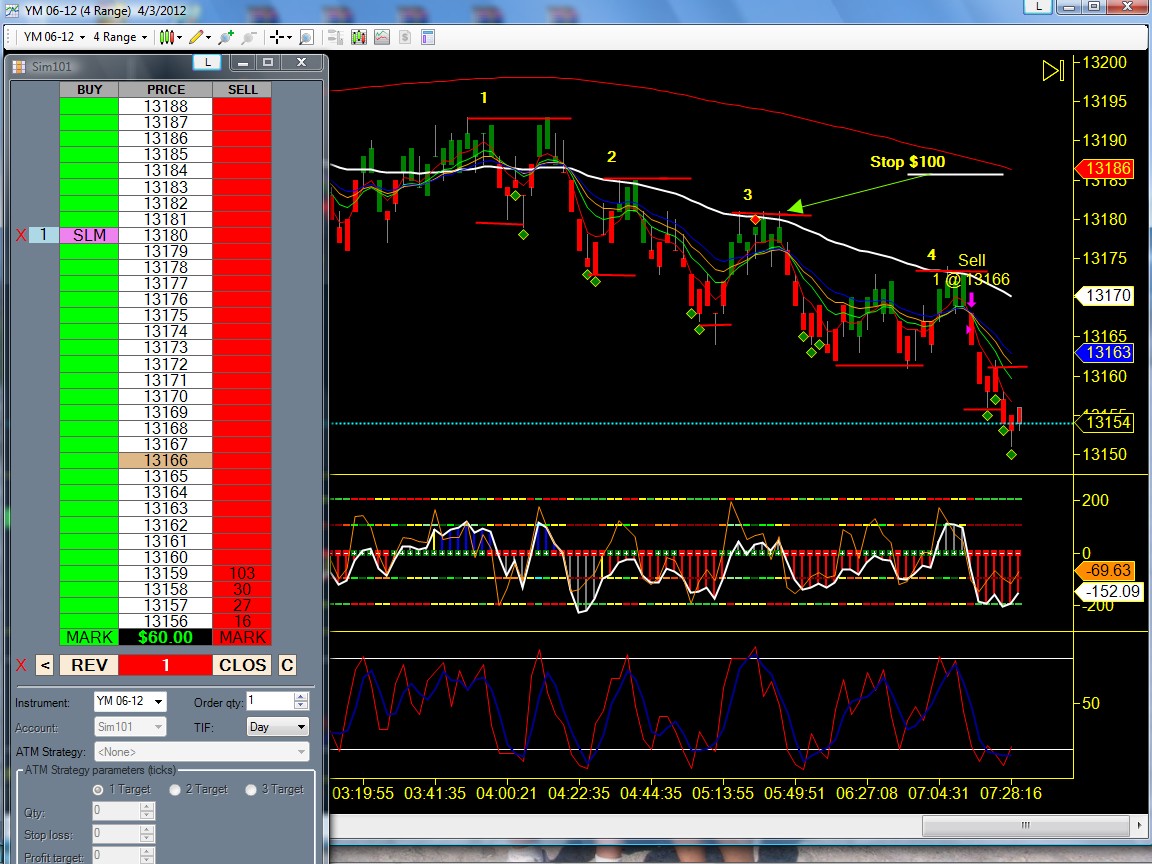Click the pink SLM order cell
Screen dimensions: 1152x864
[89, 235]
